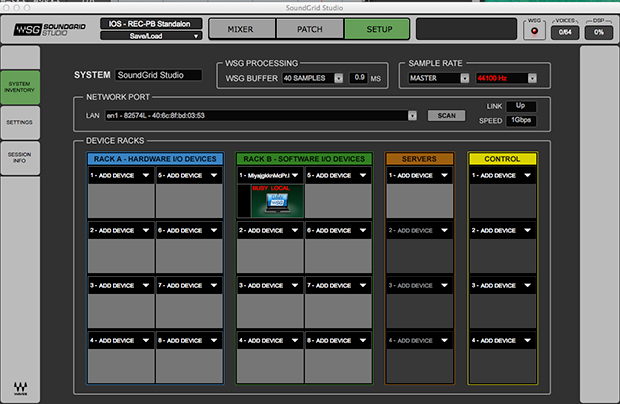620x404 pixels.
Task: Click the Rack B Software I/O Devices header
Action: coord(304,159)
